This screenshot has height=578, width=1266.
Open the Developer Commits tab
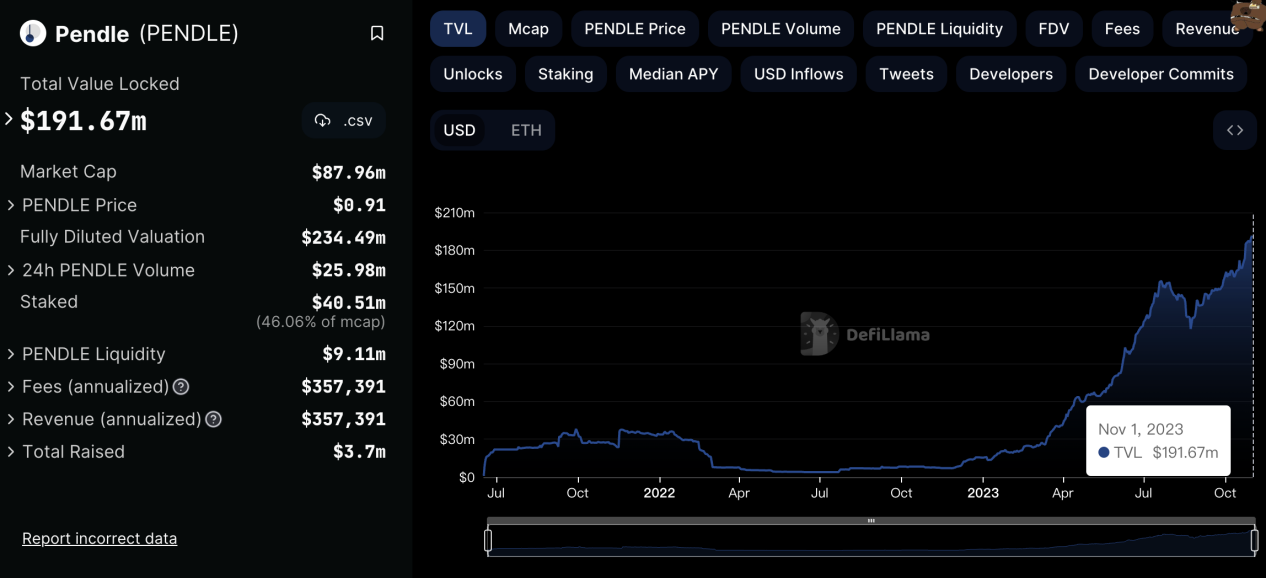pyautogui.click(x=1160, y=74)
